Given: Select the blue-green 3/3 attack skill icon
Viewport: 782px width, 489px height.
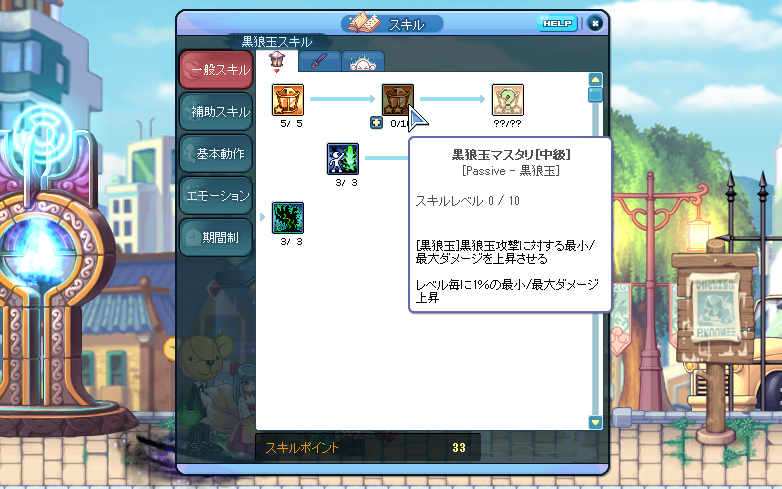Looking at the screenshot, I should pos(343,159).
